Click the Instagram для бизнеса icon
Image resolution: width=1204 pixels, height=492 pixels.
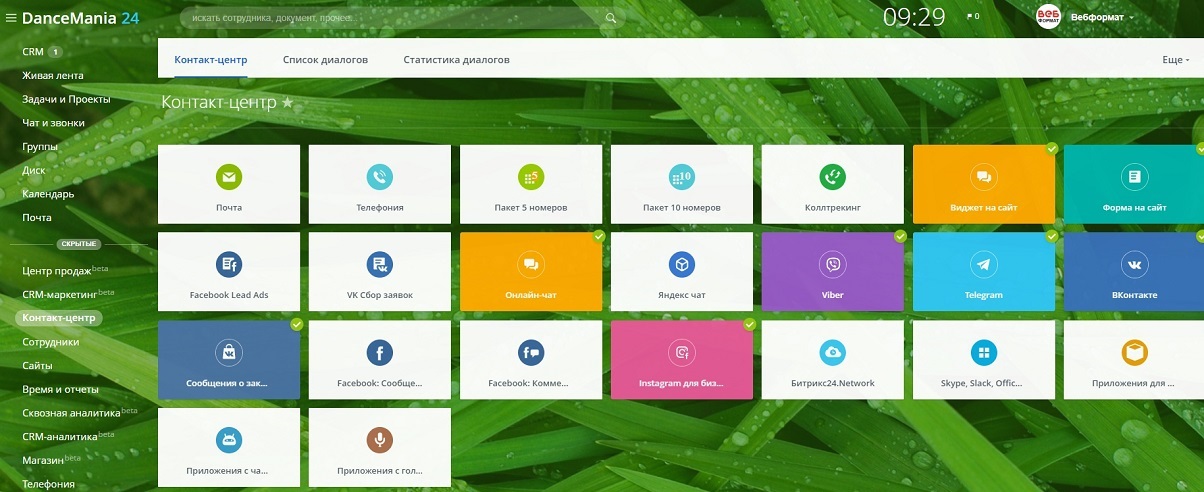pos(681,352)
